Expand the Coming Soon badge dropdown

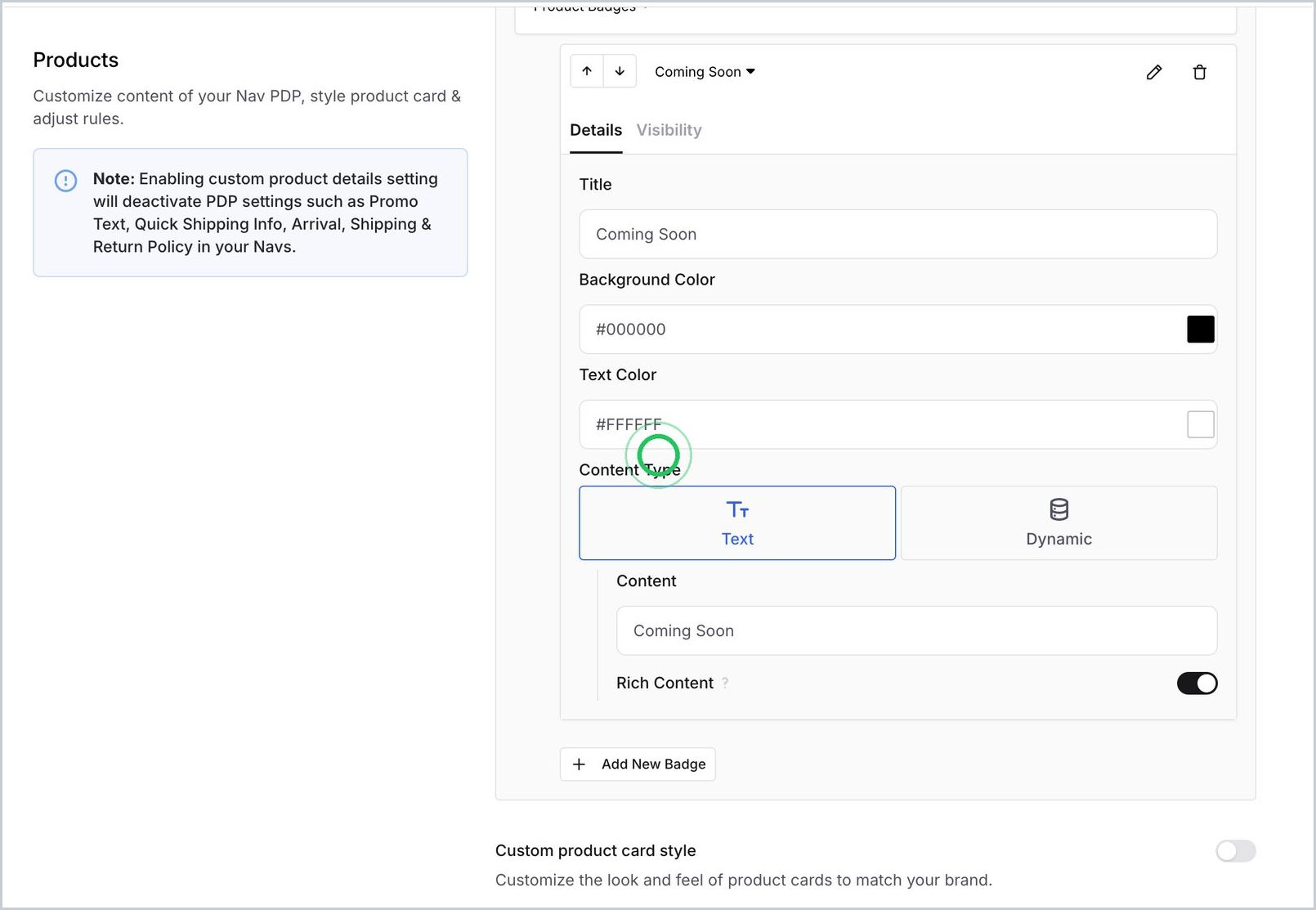tap(705, 72)
